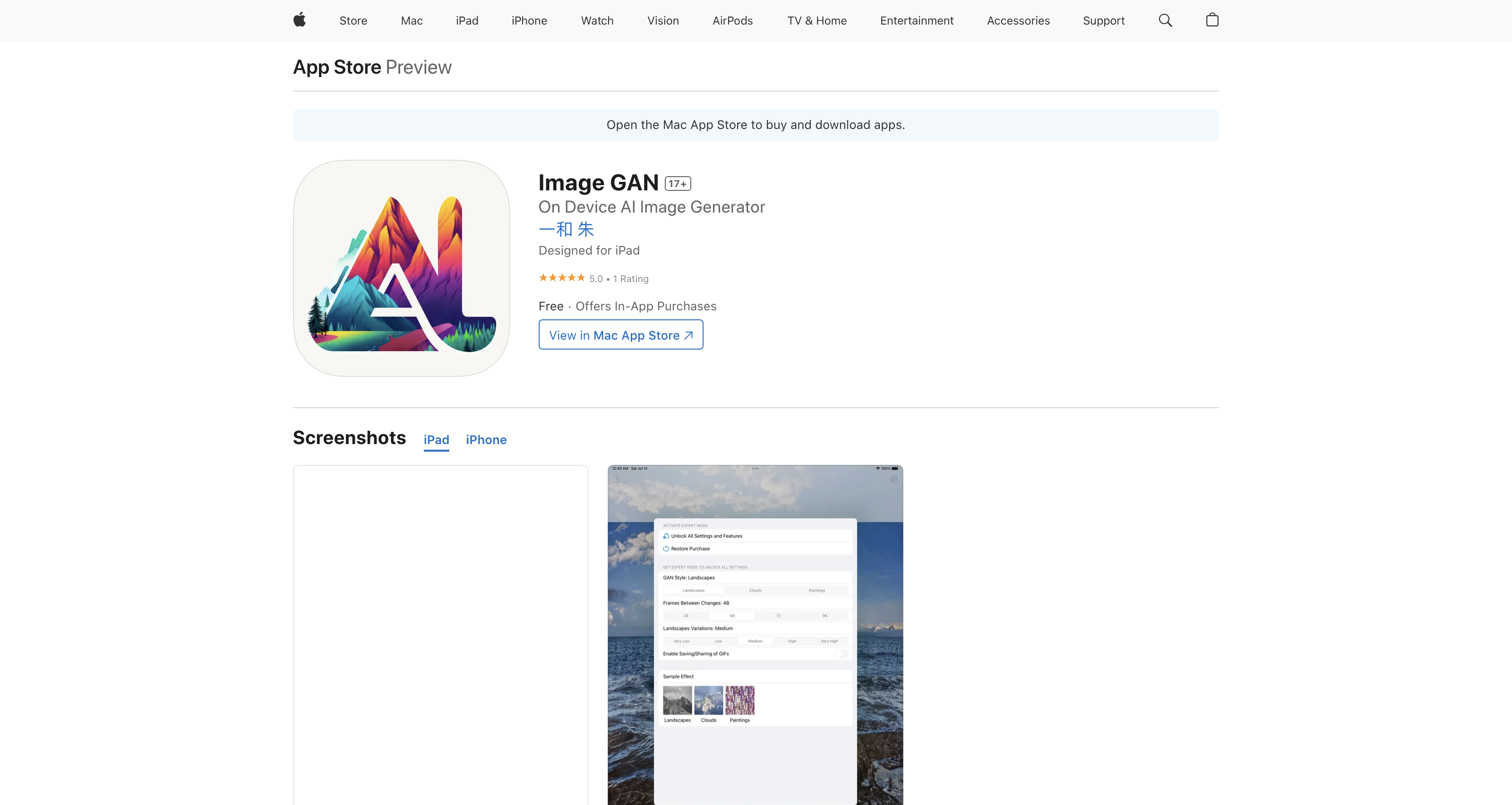This screenshot has width=1512, height=805.
Task: Click the 'Screenshots' section heading
Action: (349, 438)
